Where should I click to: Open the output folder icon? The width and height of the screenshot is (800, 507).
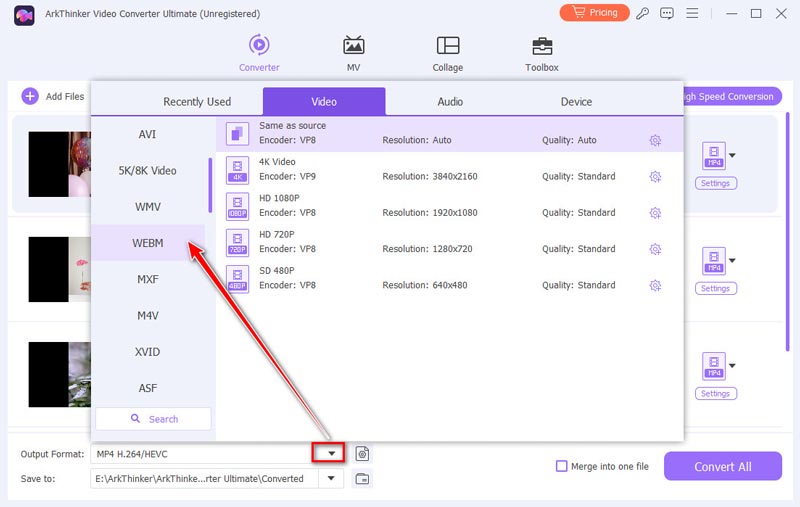362,478
